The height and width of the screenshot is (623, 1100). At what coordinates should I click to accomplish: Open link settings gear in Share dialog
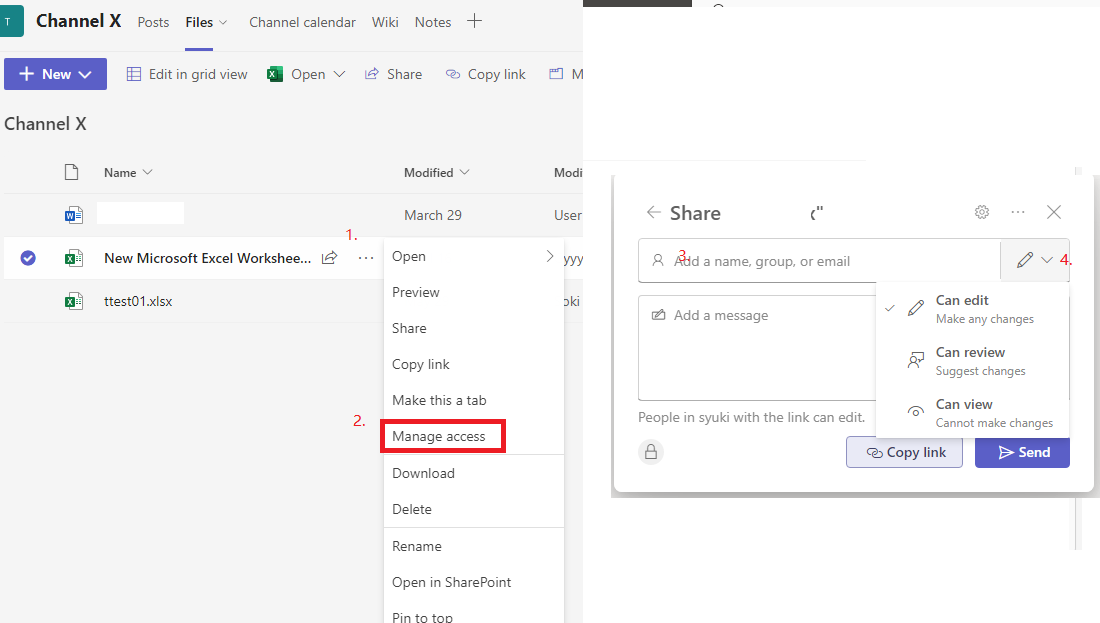coord(981,212)
